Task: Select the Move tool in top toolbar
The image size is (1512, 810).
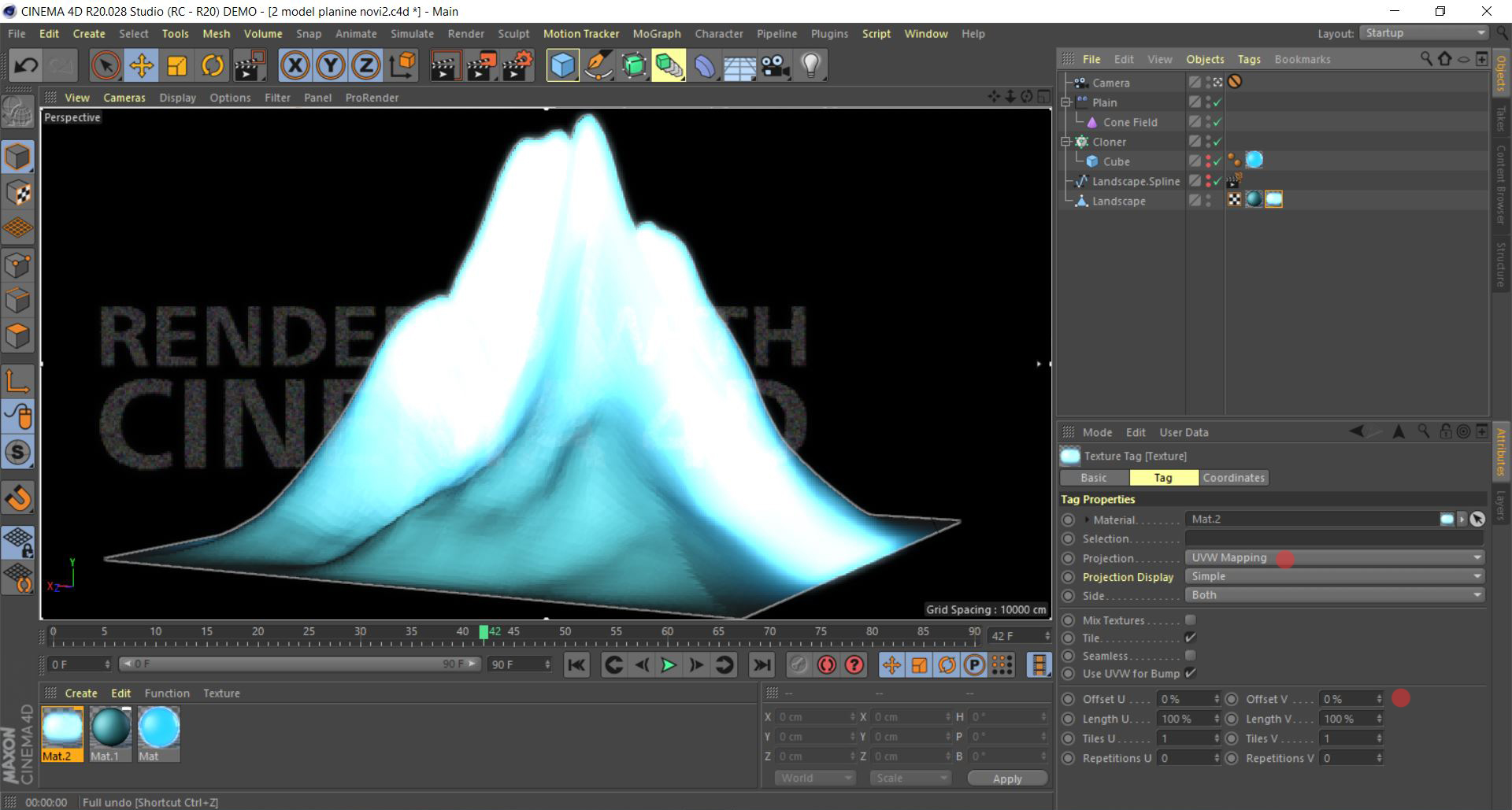Action: tap(141, 65)
